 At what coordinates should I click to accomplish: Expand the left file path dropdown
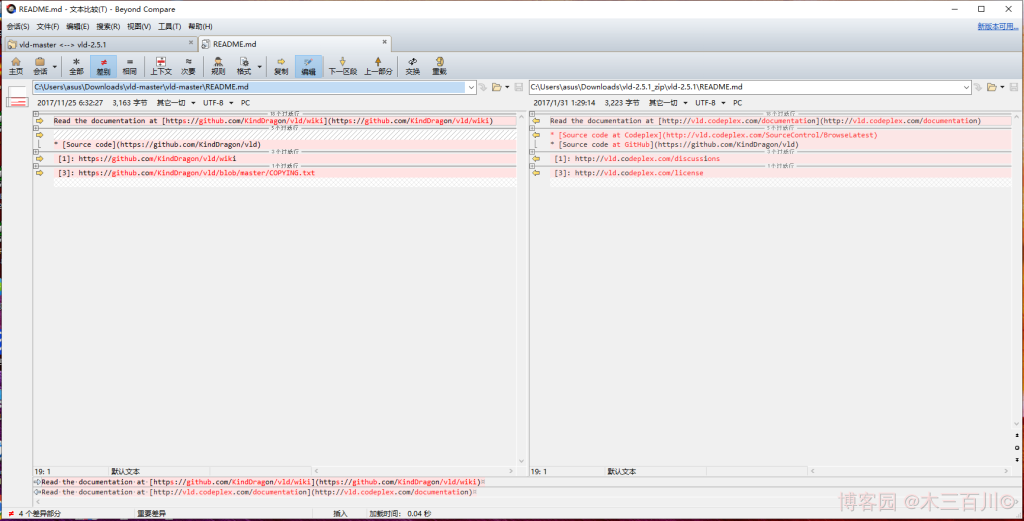click(471, 88)
